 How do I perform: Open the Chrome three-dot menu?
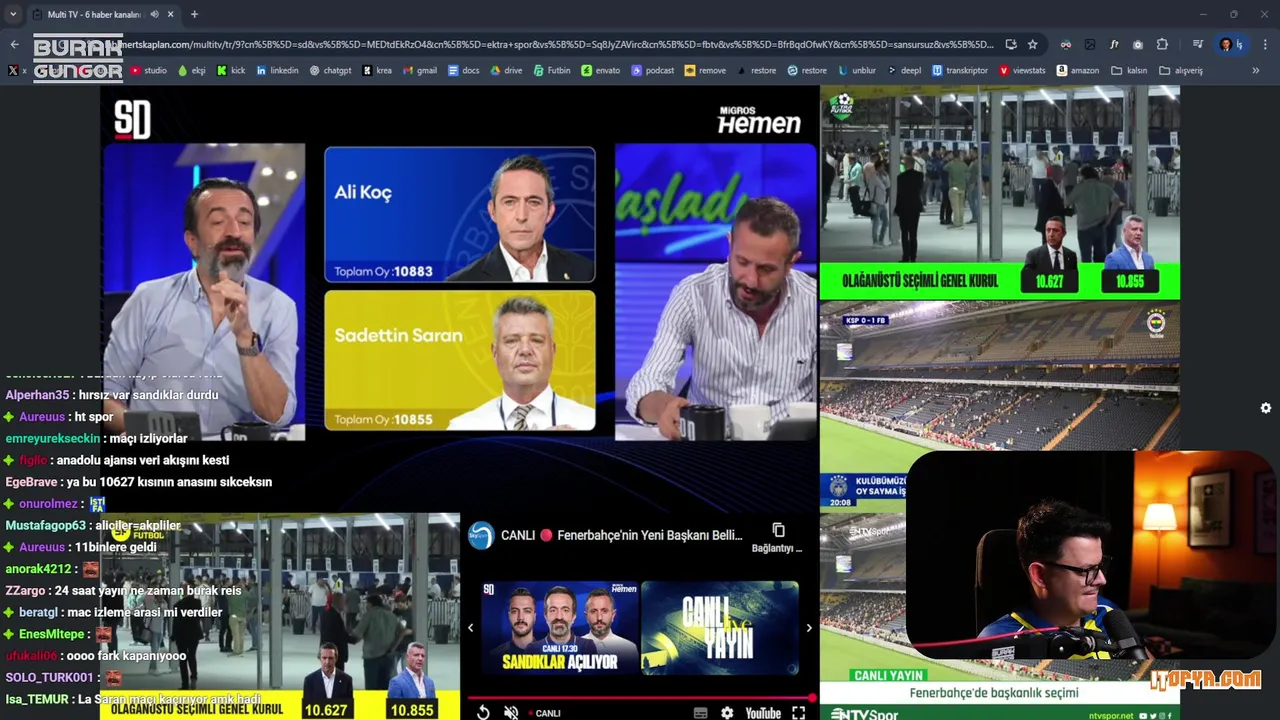[1265, 44]
